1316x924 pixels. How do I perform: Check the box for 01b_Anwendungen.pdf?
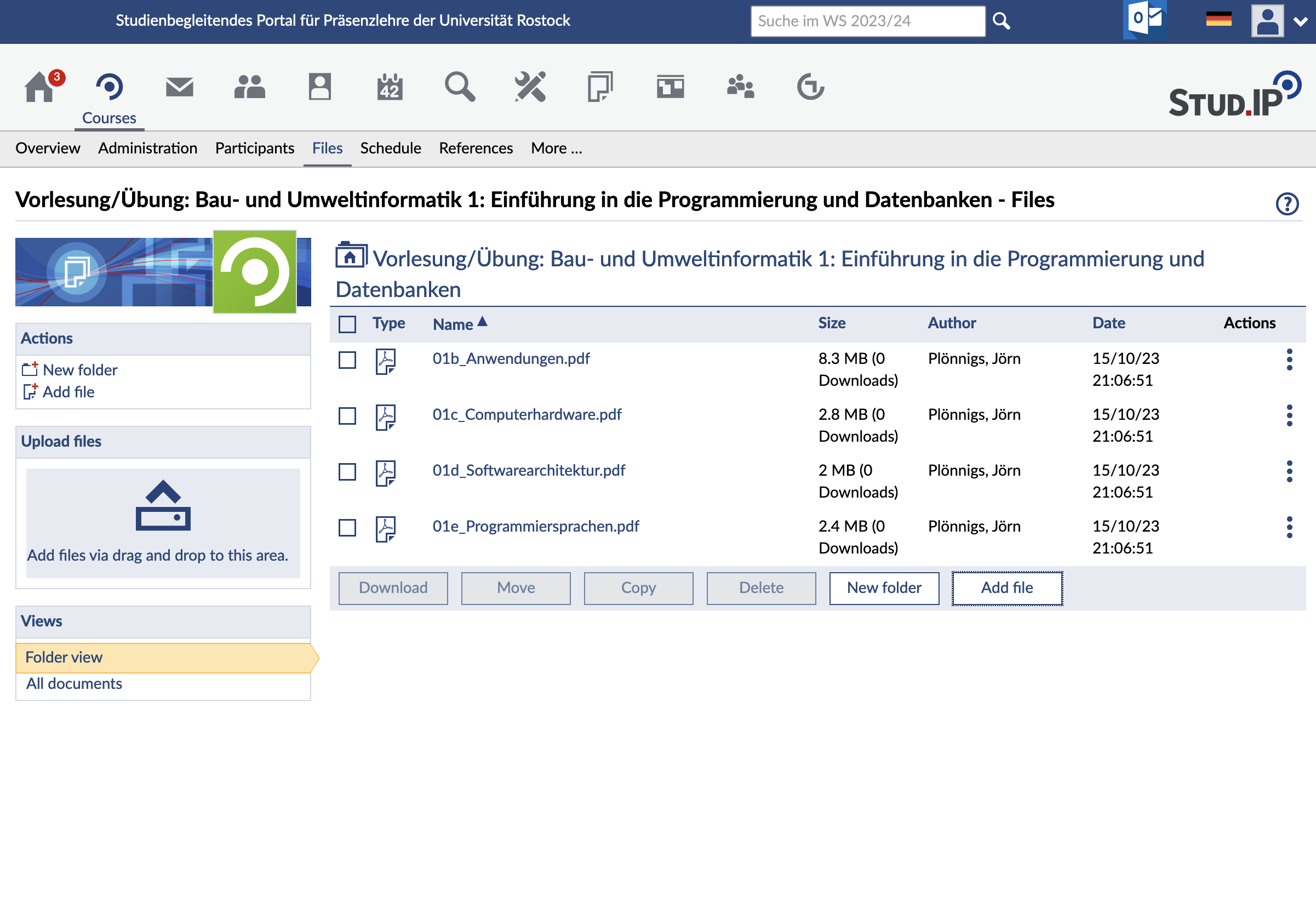tap(347, 360)
